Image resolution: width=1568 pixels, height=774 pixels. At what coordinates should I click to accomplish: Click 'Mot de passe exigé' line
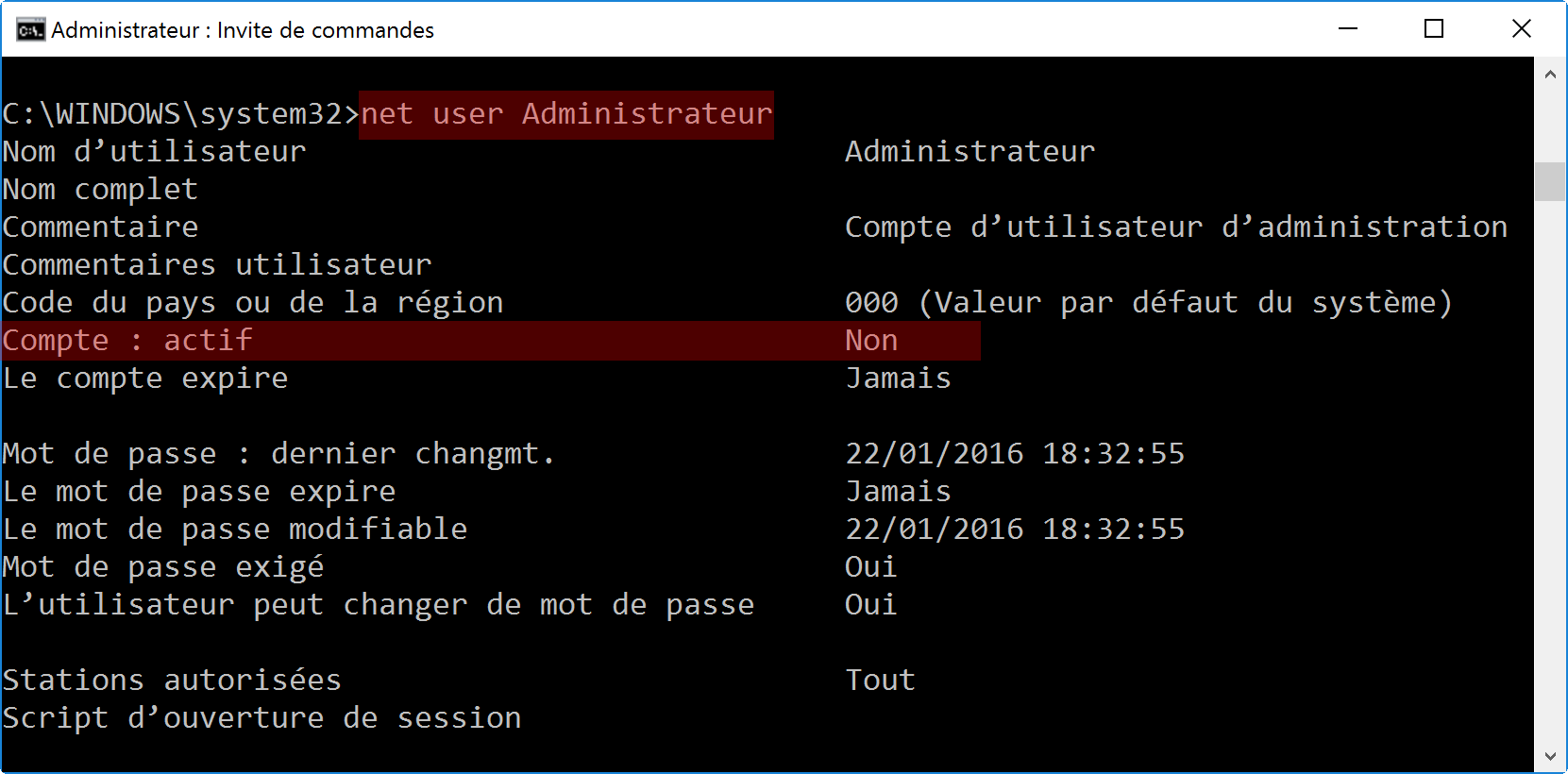(163, 567)
